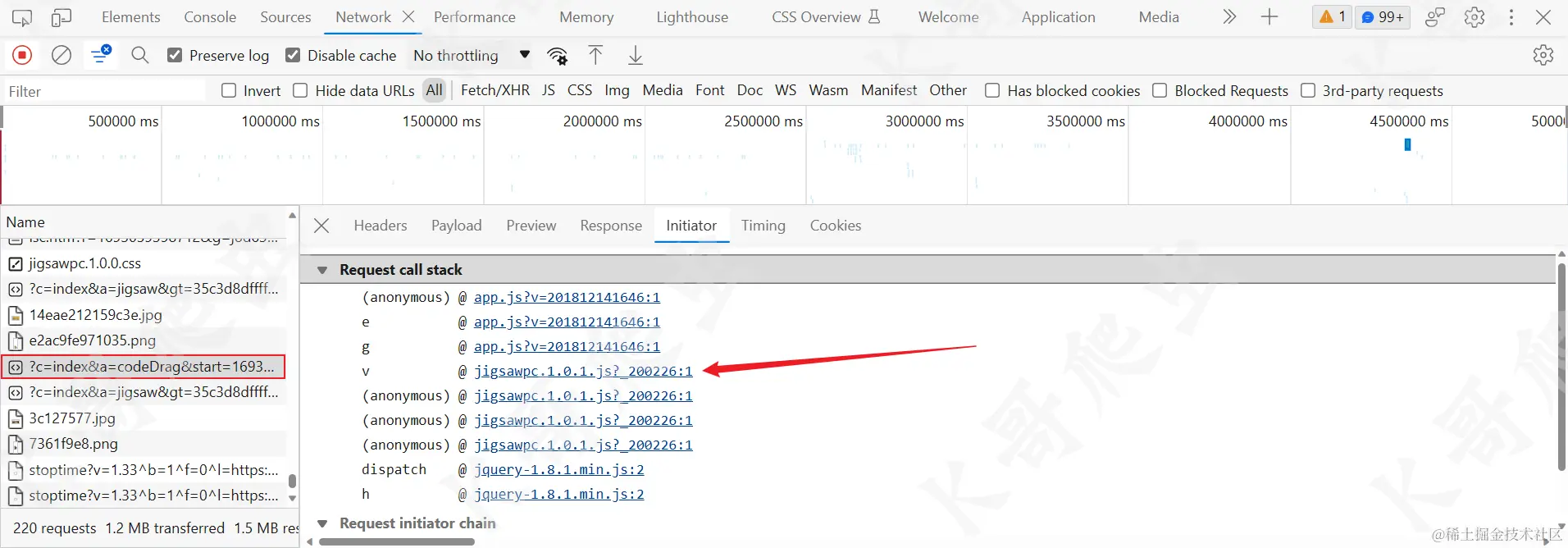Open the feedback people icon

tap(1435, 17)
